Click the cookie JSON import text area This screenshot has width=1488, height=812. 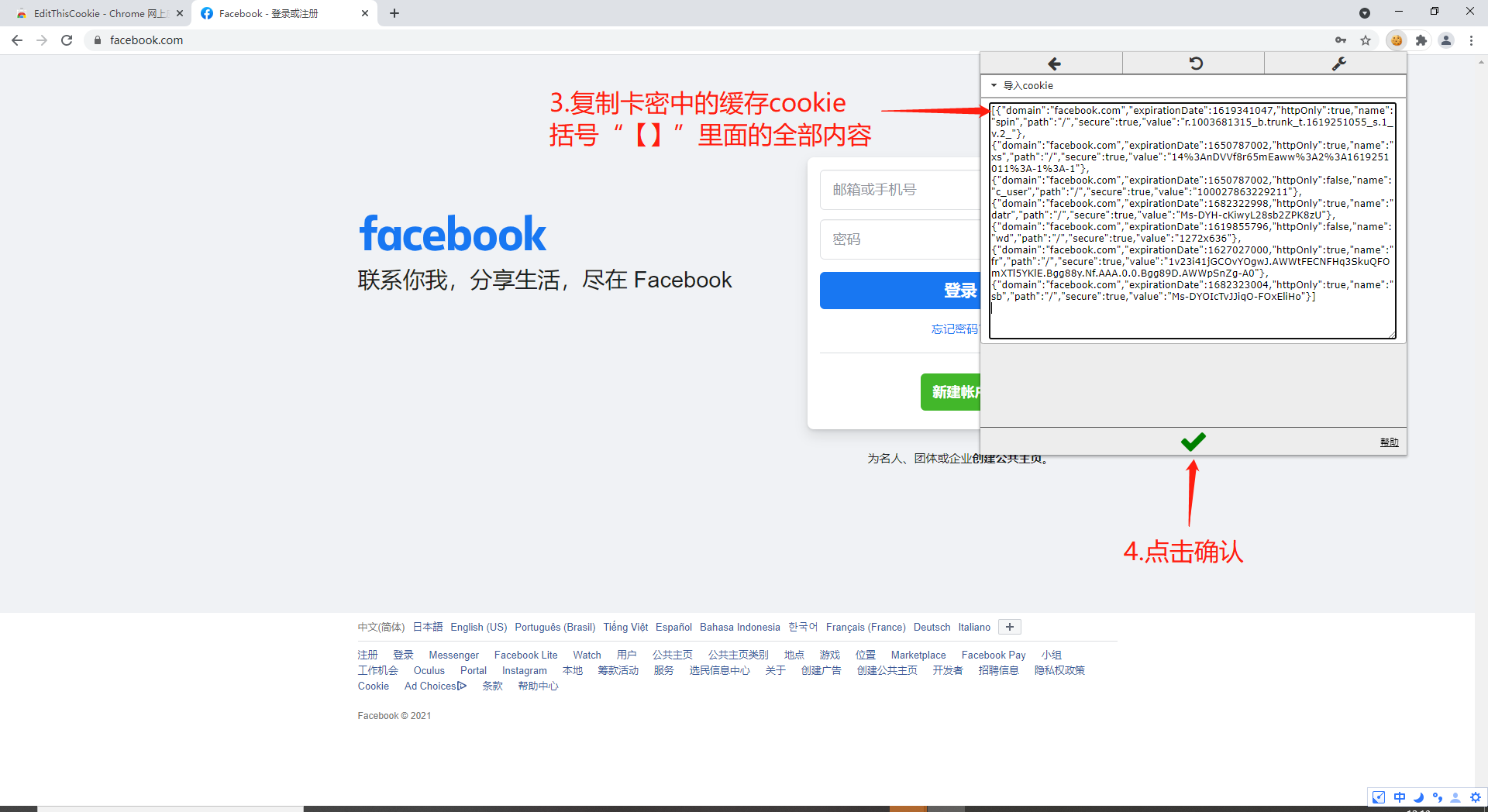(1193, 221)
